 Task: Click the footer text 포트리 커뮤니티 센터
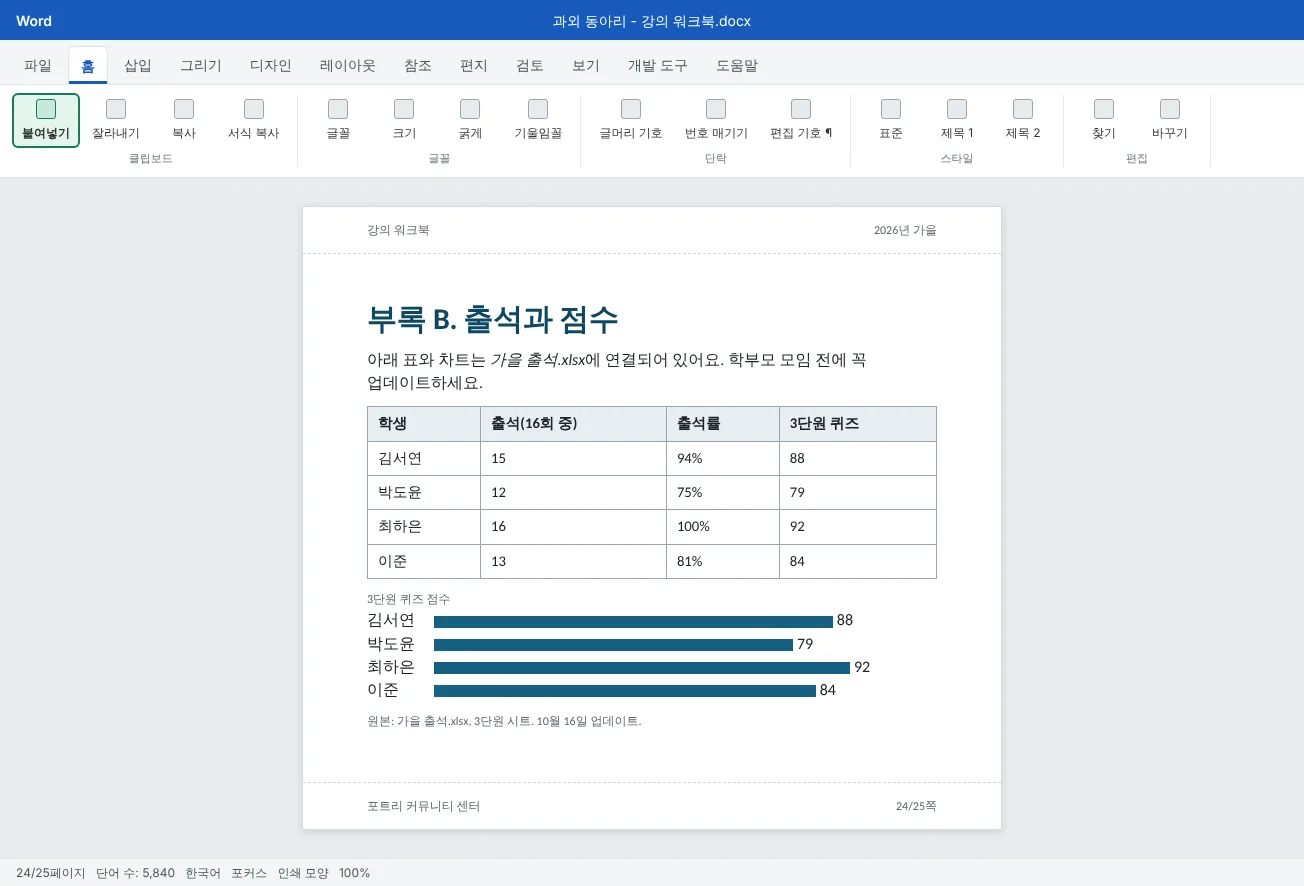pyautogui.click(x=424, y=806)
